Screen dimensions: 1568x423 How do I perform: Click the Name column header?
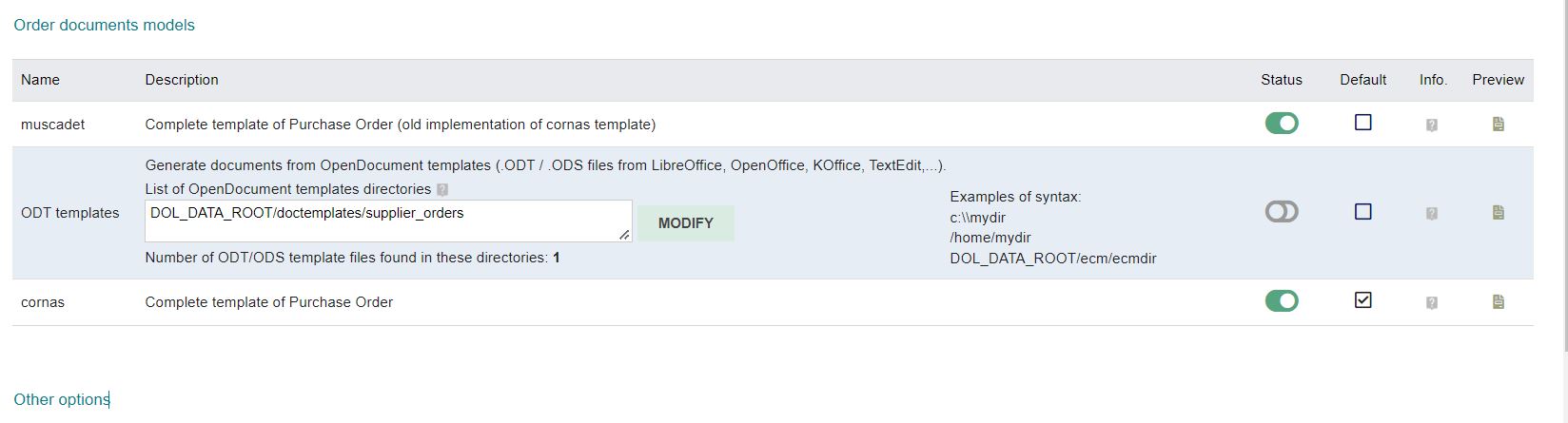[x=40, y=80]
